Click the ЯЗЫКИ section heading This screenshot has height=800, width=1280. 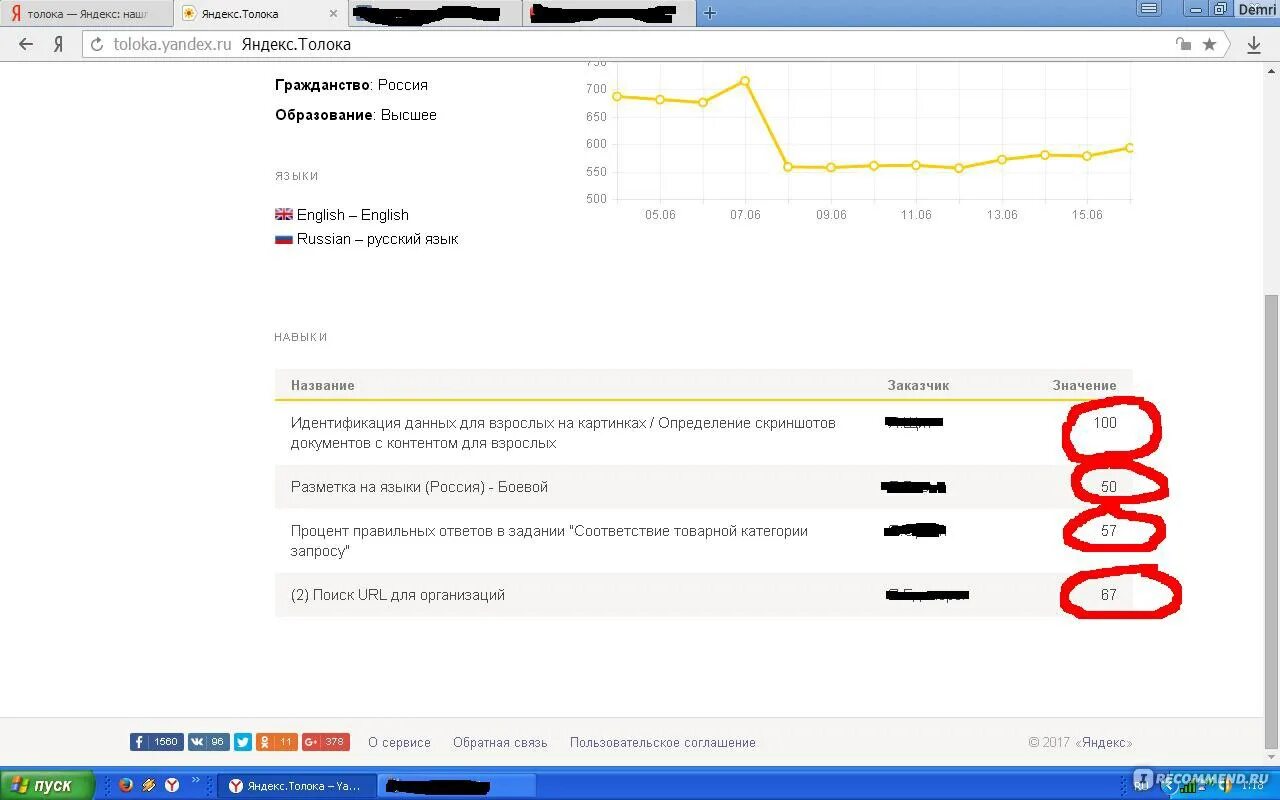[297, 176]
